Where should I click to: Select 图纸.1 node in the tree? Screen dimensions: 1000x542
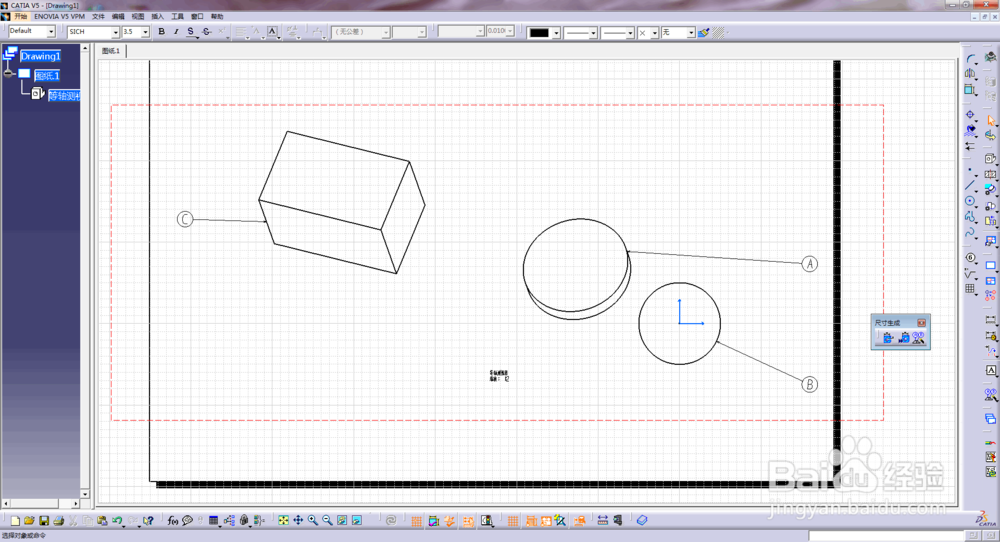[x=47, y=76]
